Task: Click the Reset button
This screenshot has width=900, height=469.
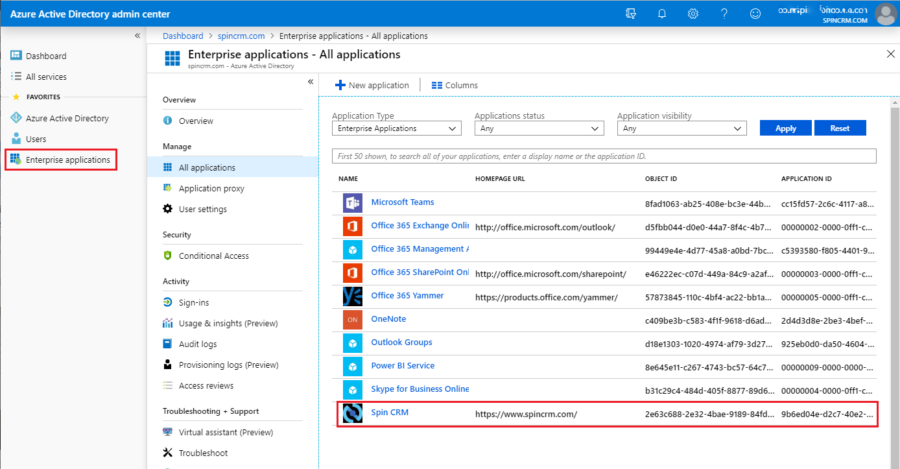Action: (x=840, y=128)
